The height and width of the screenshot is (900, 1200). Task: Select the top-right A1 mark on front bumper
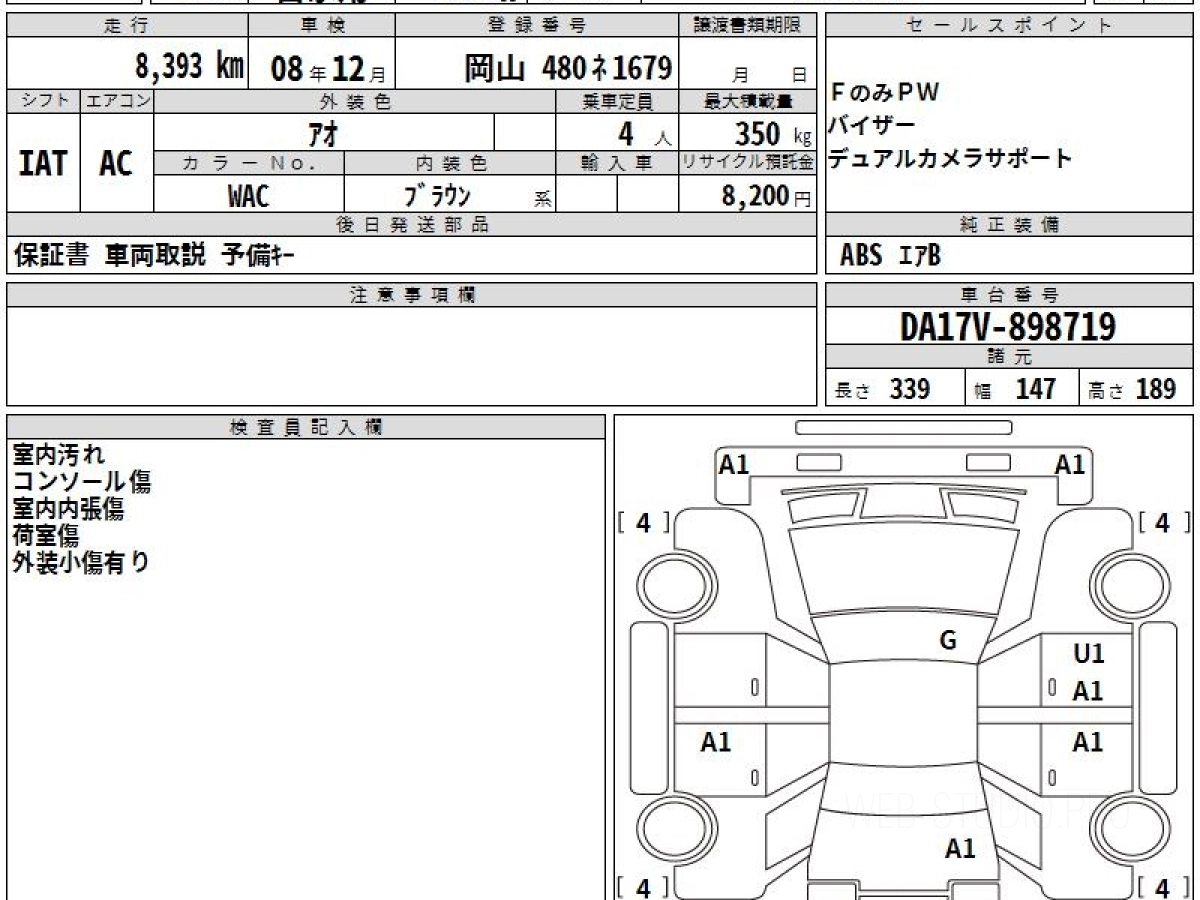1069,464
